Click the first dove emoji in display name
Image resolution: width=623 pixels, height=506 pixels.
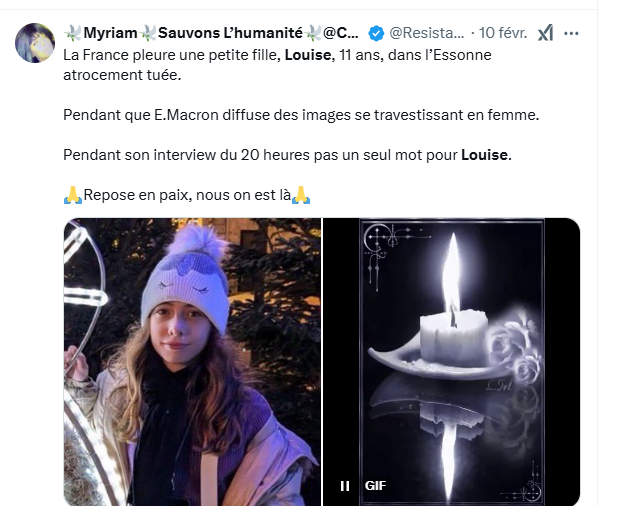(x=72, y=33)
